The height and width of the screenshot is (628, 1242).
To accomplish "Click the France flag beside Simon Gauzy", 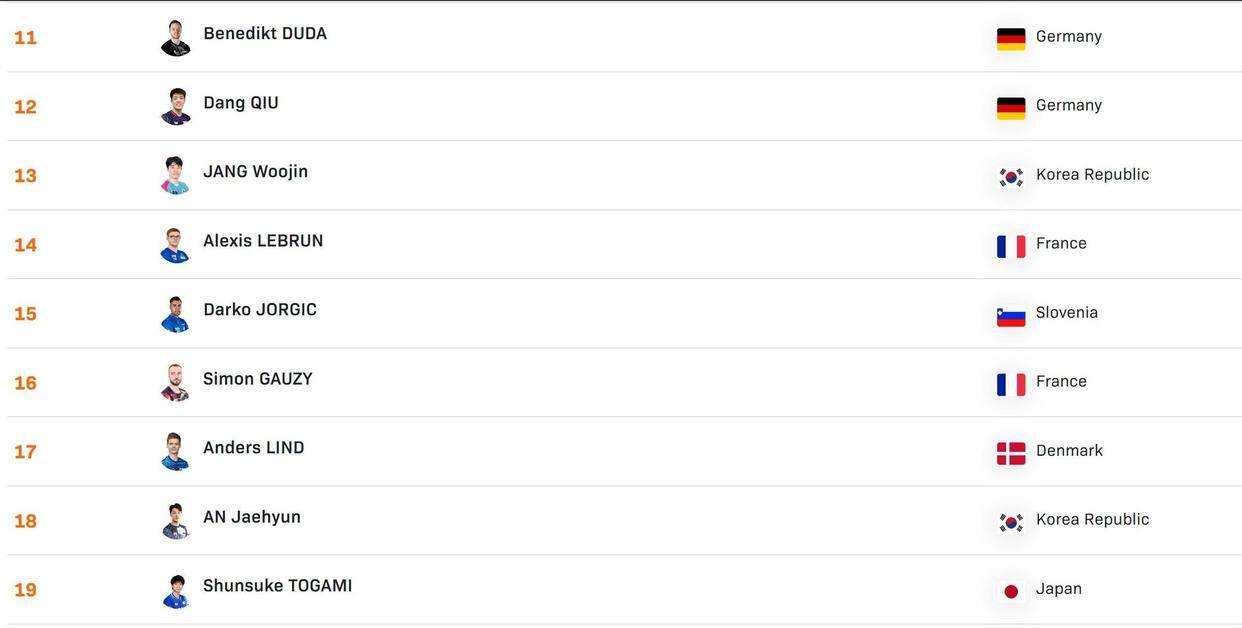I will pyautogui.click(x=1011, y=384).
